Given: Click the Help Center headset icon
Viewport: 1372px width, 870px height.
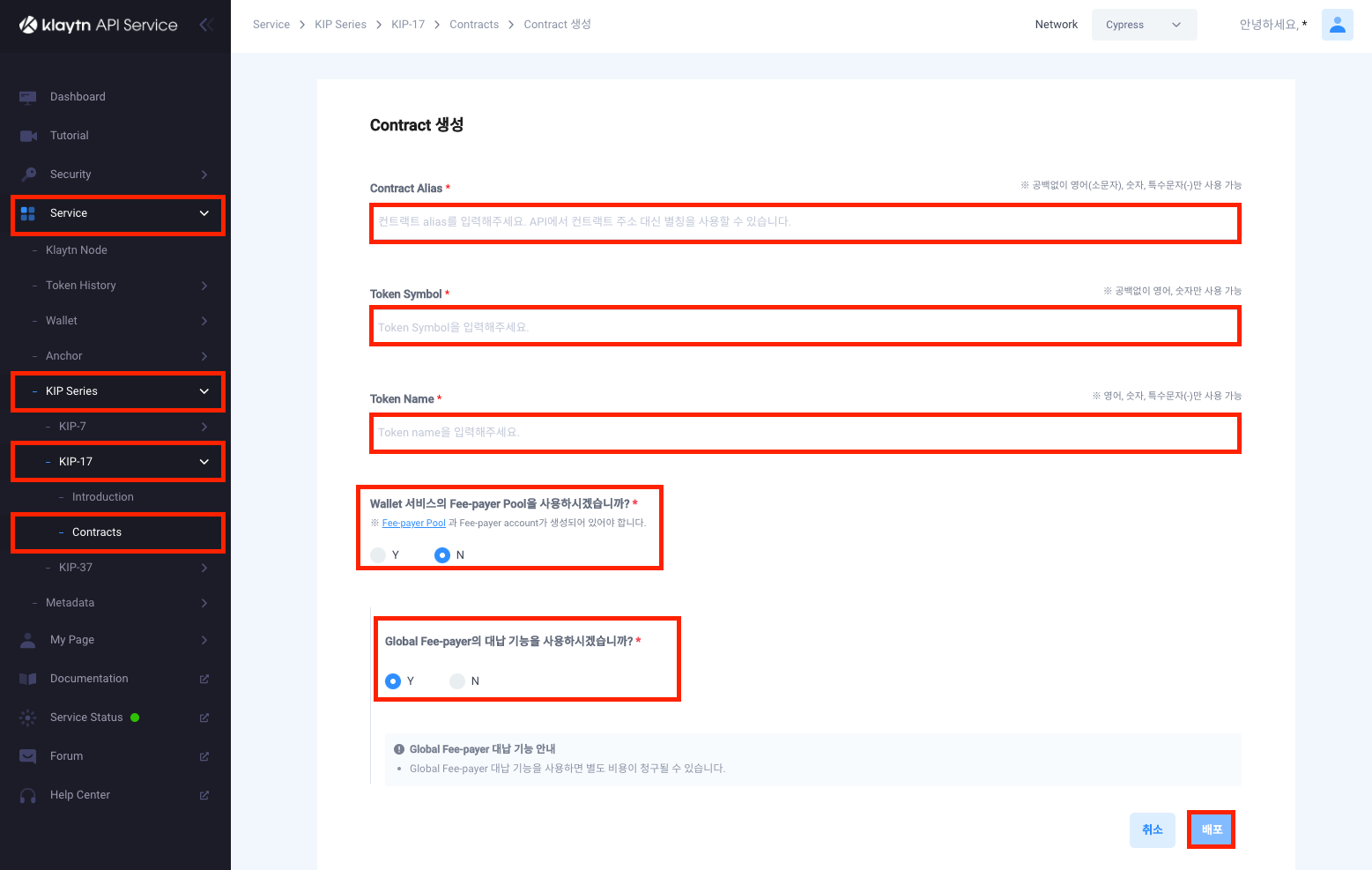Looking at the screenshot, I should point(28,795).
